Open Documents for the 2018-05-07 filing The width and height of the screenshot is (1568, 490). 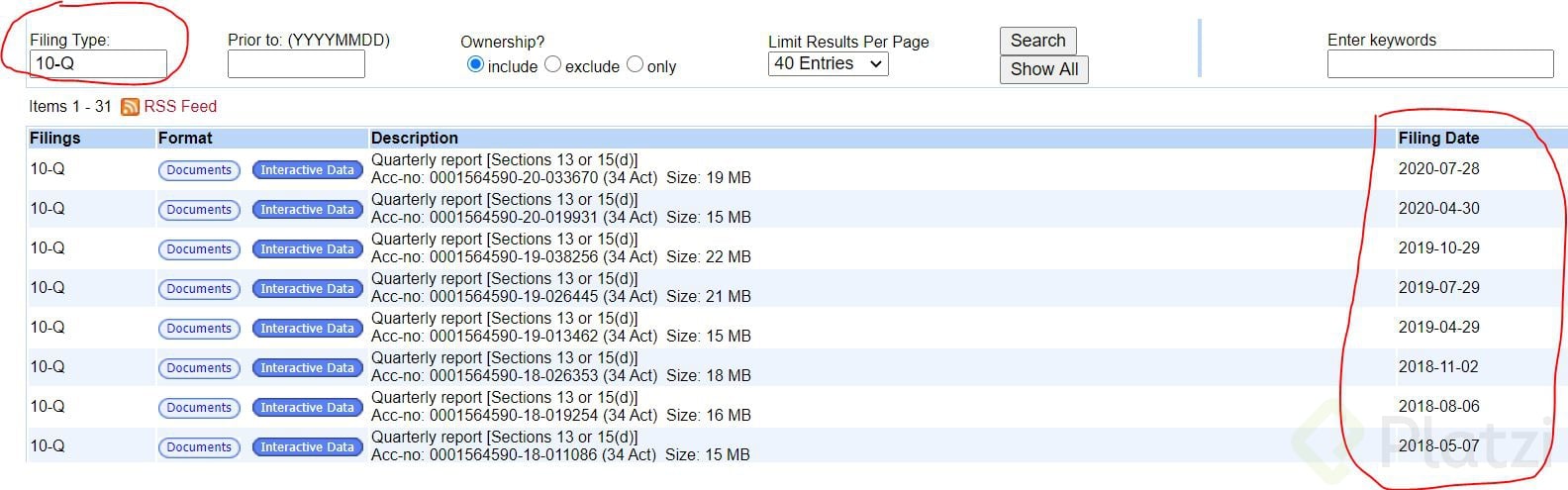click(x=199, y=447)
